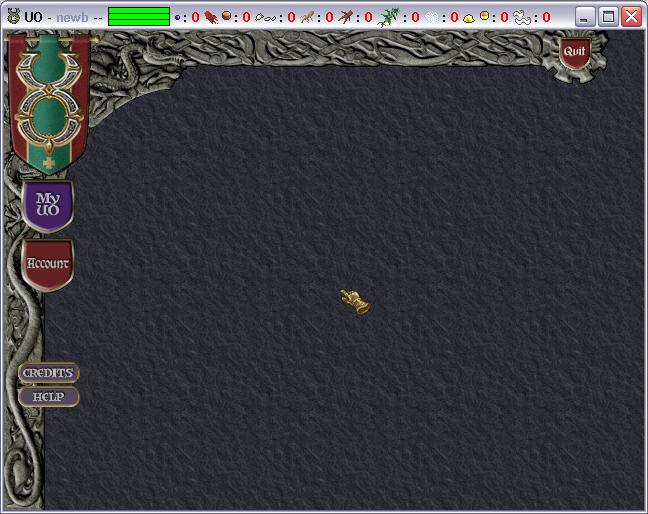This screenshot has width=648, height=514.
Task: Click the yellow sulfurous ash icon
Action: [469, 19]
